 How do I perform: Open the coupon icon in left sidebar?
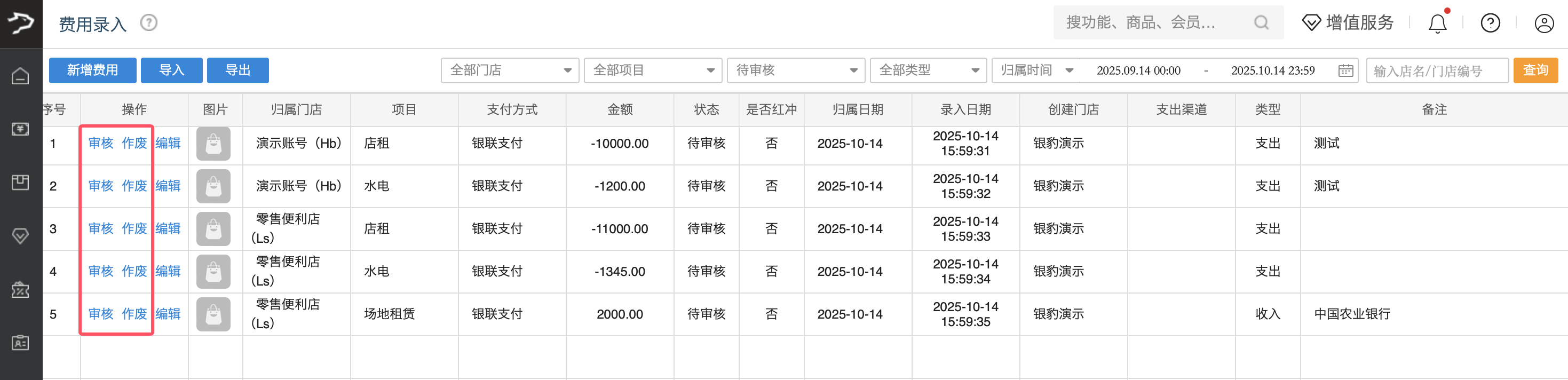click(x=20, y=289)
